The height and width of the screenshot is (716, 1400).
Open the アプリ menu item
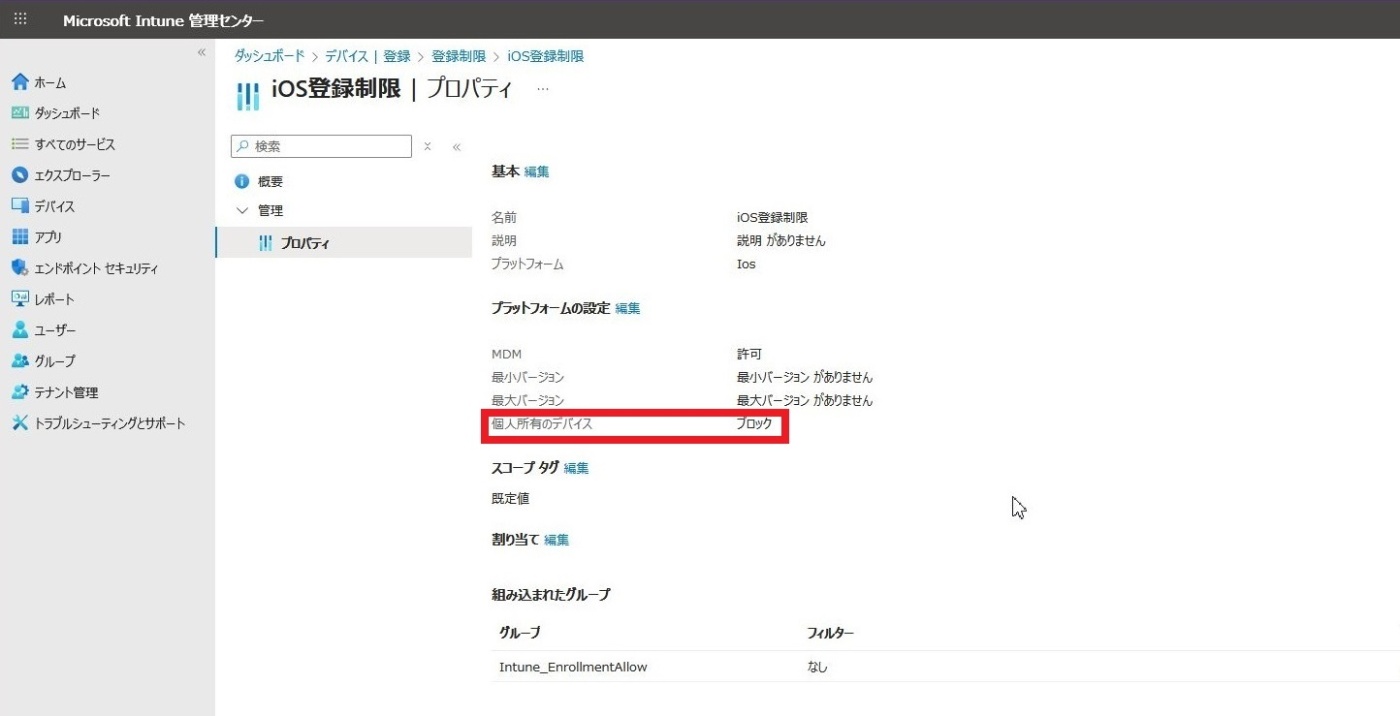[x=48, y=237]
